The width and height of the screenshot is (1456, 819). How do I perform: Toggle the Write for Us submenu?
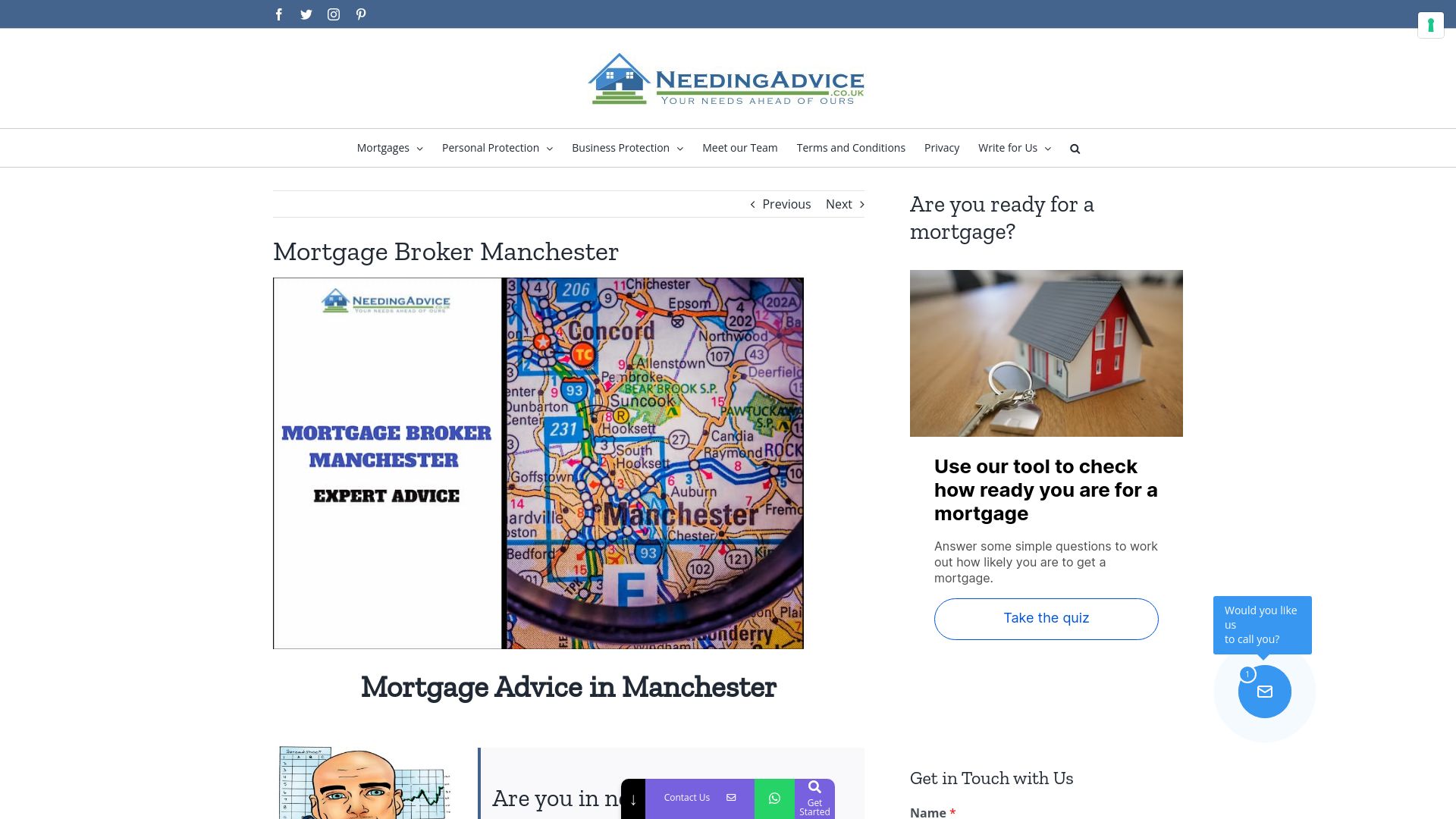[1047, 149]
